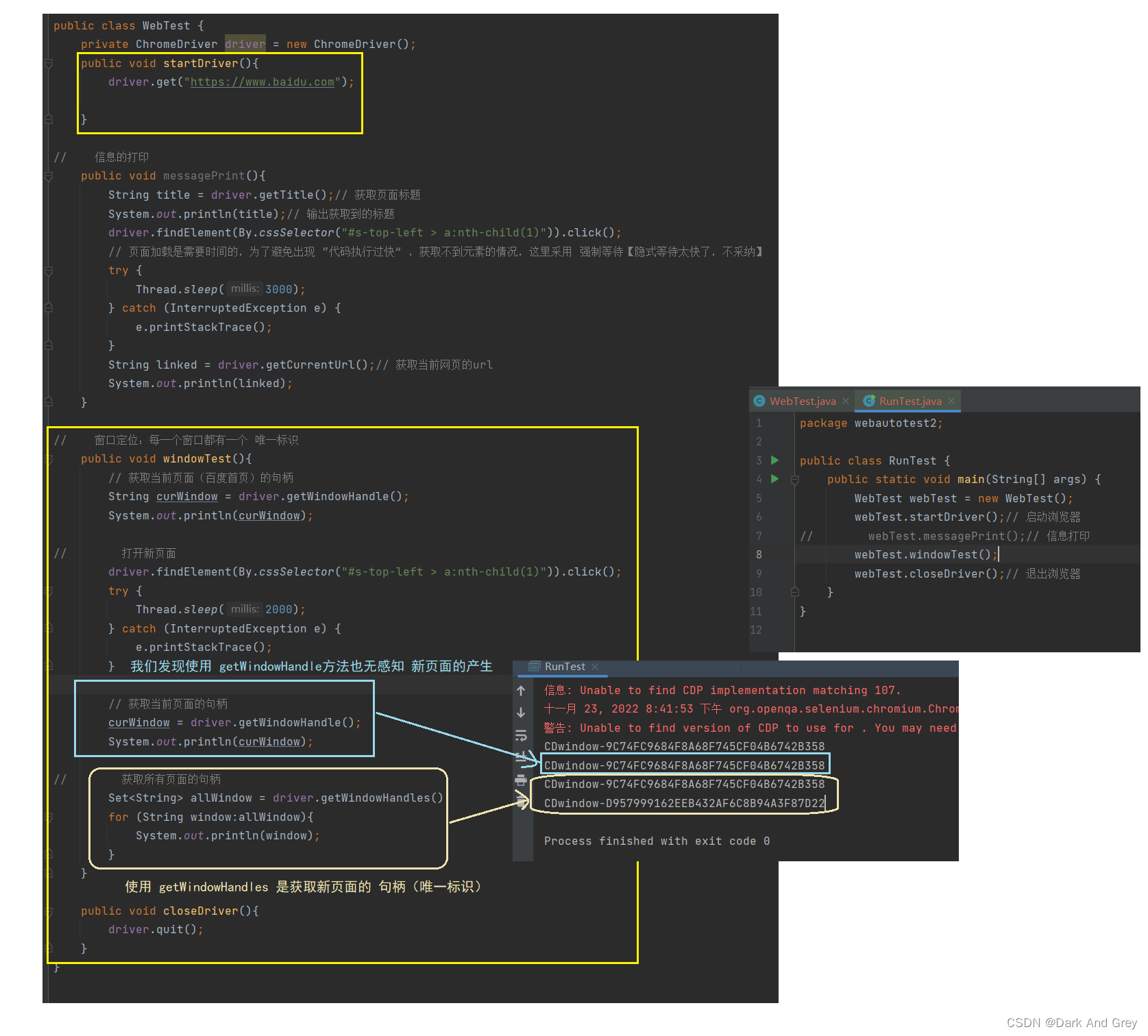The image size is (1148, 1036).
Task: Click the WebTest.java tab class icon
Action: coord(759,401)
